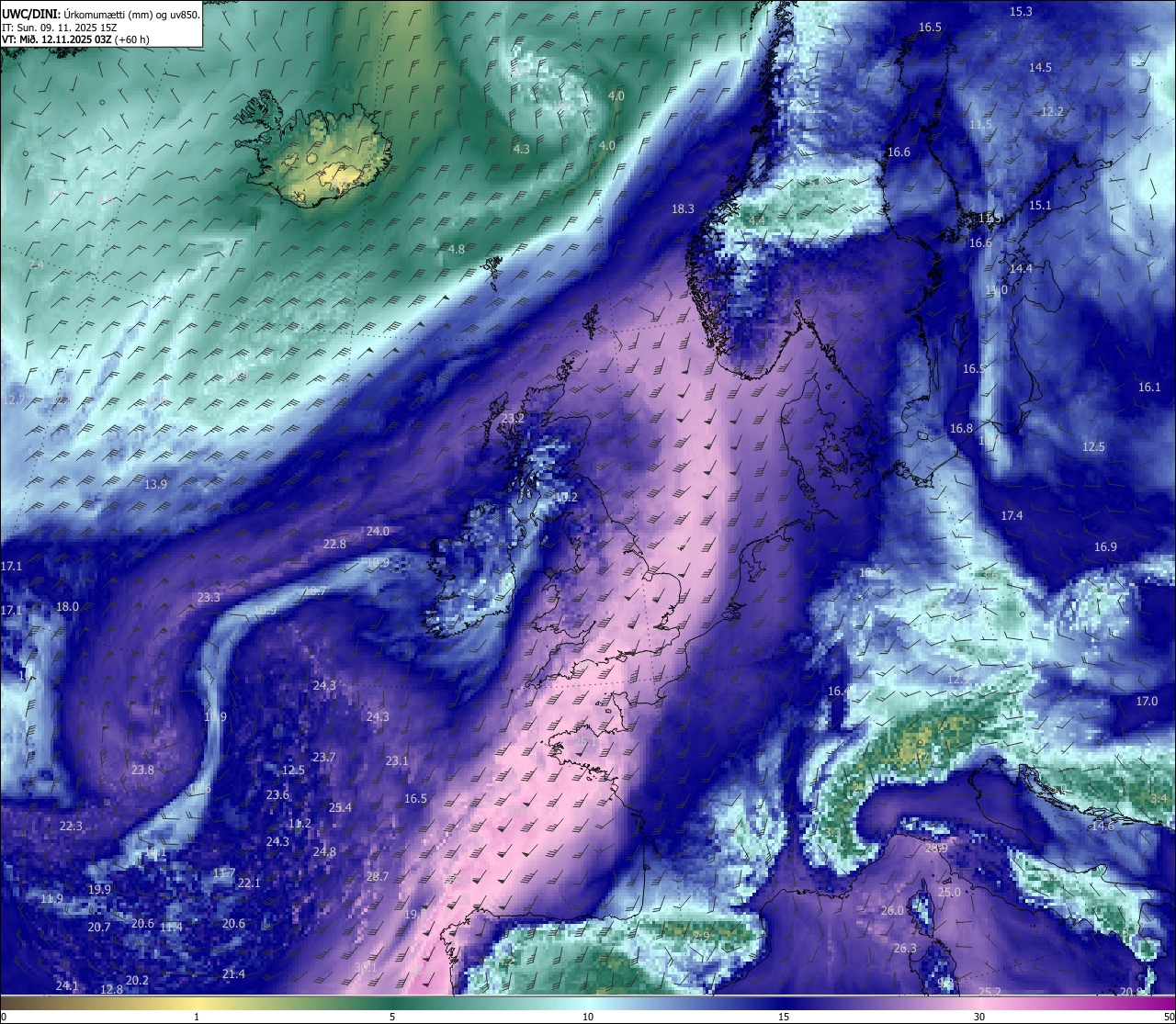Select the 22.3 value label

coord(71,827)
